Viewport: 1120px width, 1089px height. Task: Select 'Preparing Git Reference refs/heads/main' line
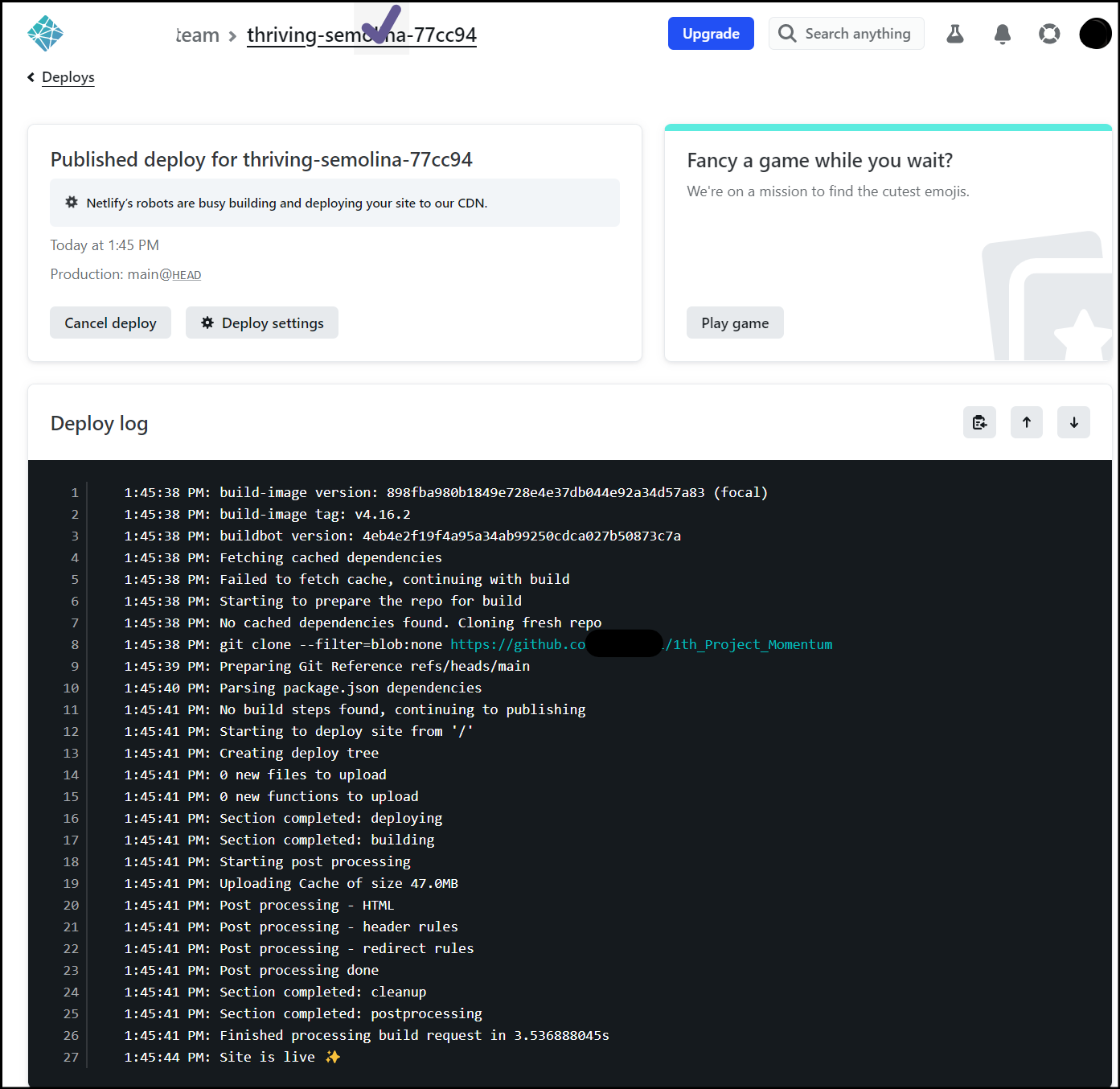pos(327,666)
